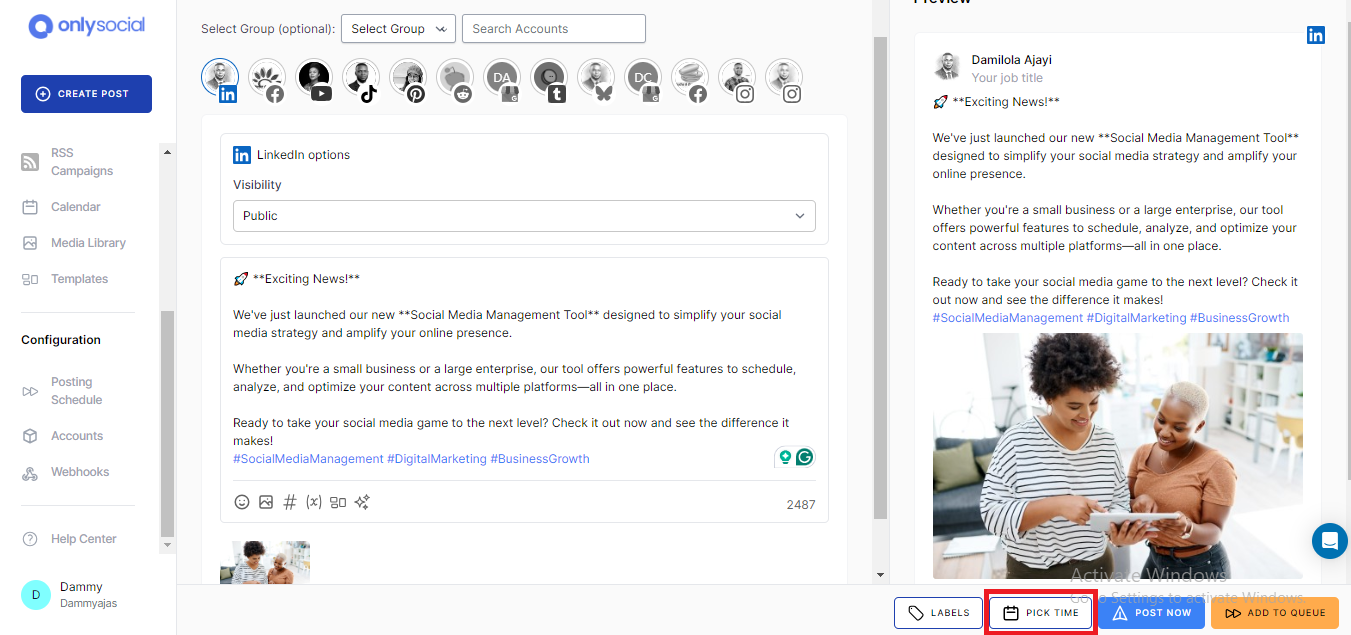Open the chat support bubble
The width and height of the screenshot is (1351, 635).
tap(1329, 541)
